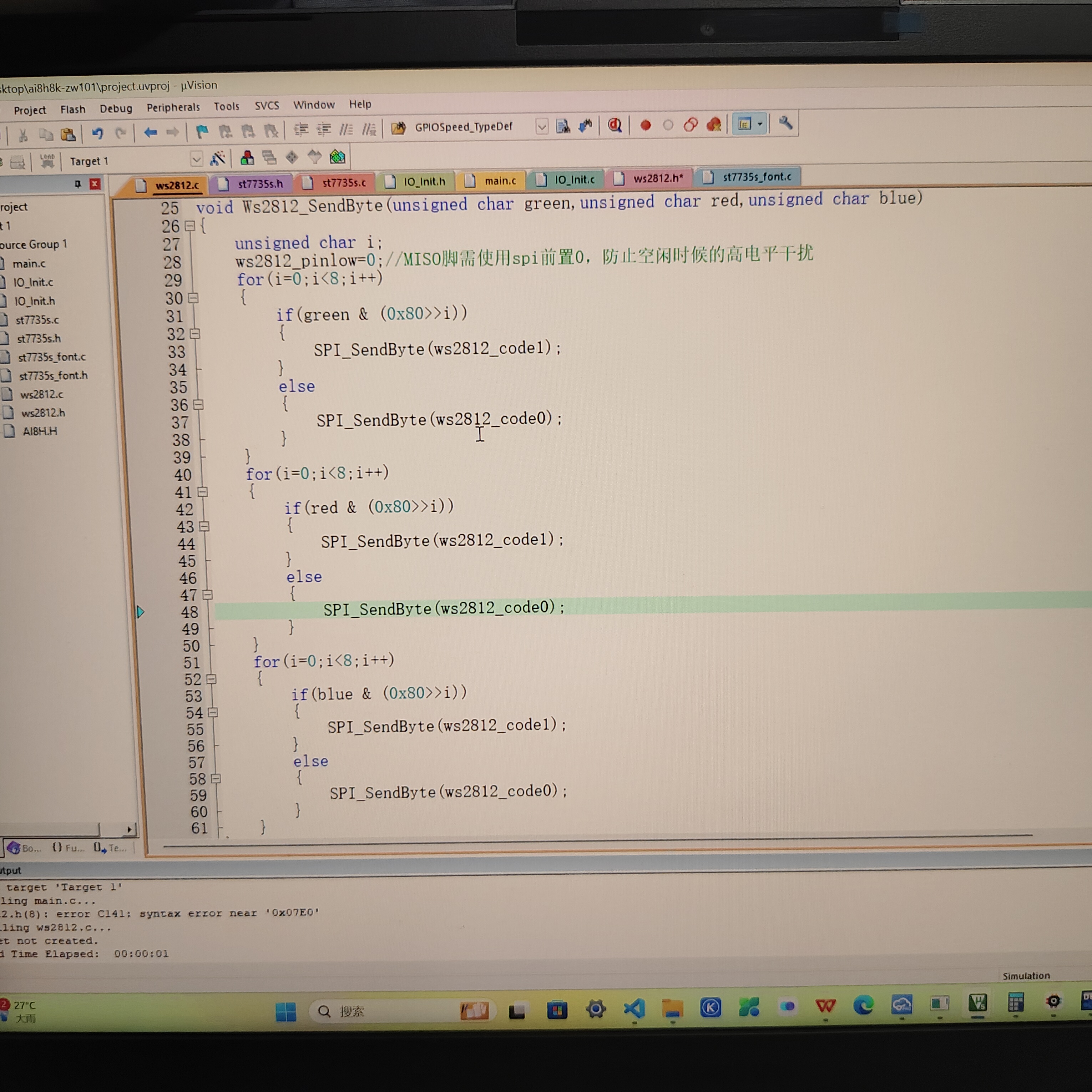Open Visual Studio Code from the taskbar
1092x1092 pixels.
pyautogui.click(x=634, y=1008)
